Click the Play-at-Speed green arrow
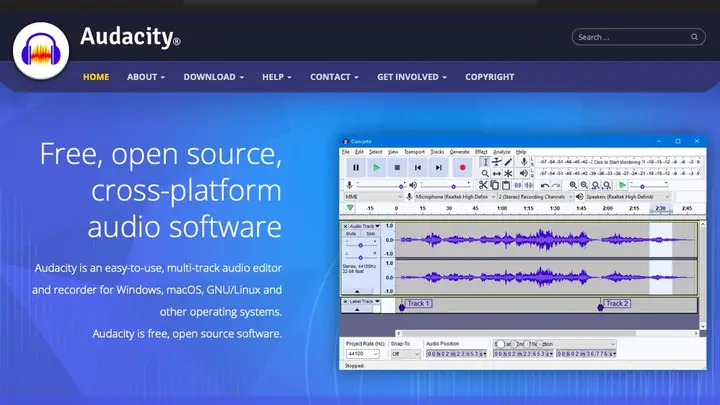 tap(622, 185)
